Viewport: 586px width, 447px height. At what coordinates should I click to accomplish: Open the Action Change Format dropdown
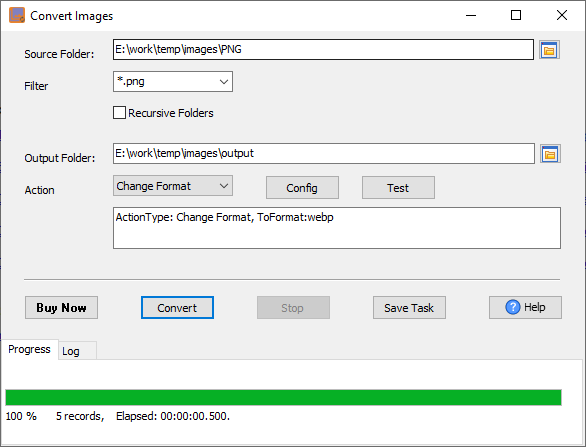click(173, 186)
